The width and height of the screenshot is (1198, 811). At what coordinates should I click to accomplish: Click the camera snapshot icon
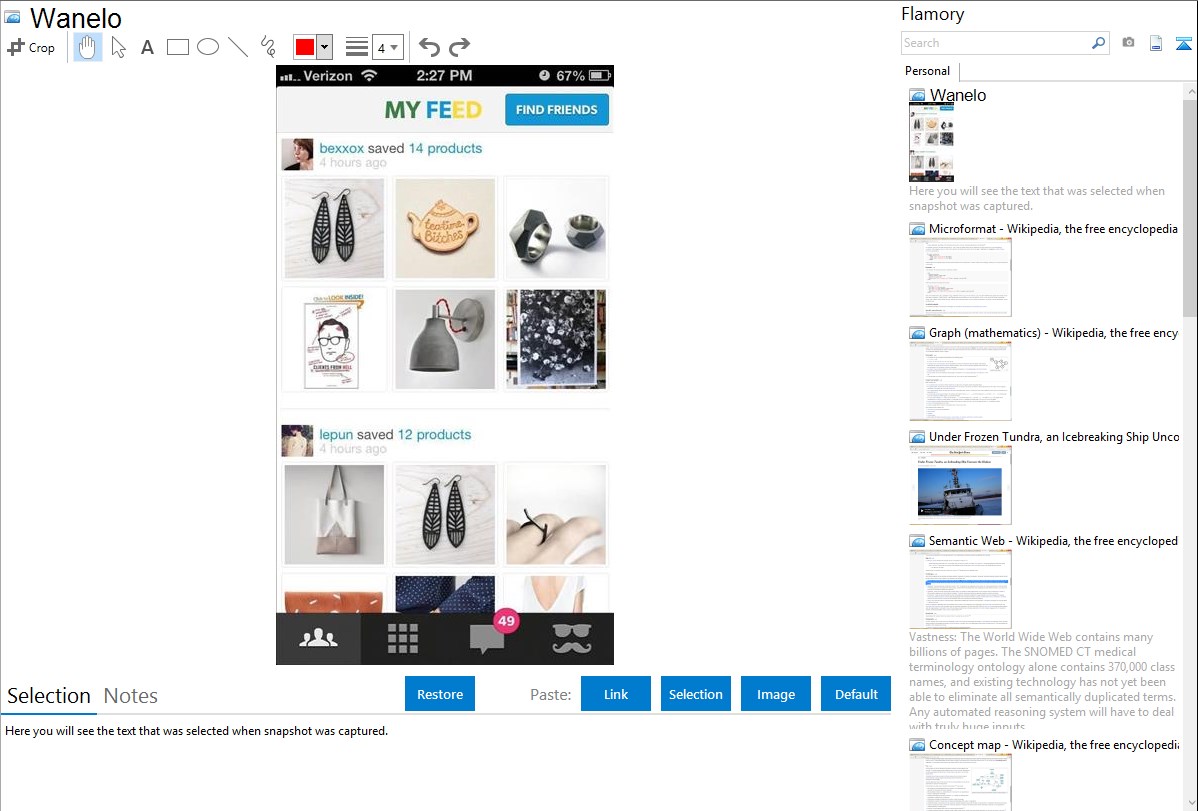[1128, 43]
